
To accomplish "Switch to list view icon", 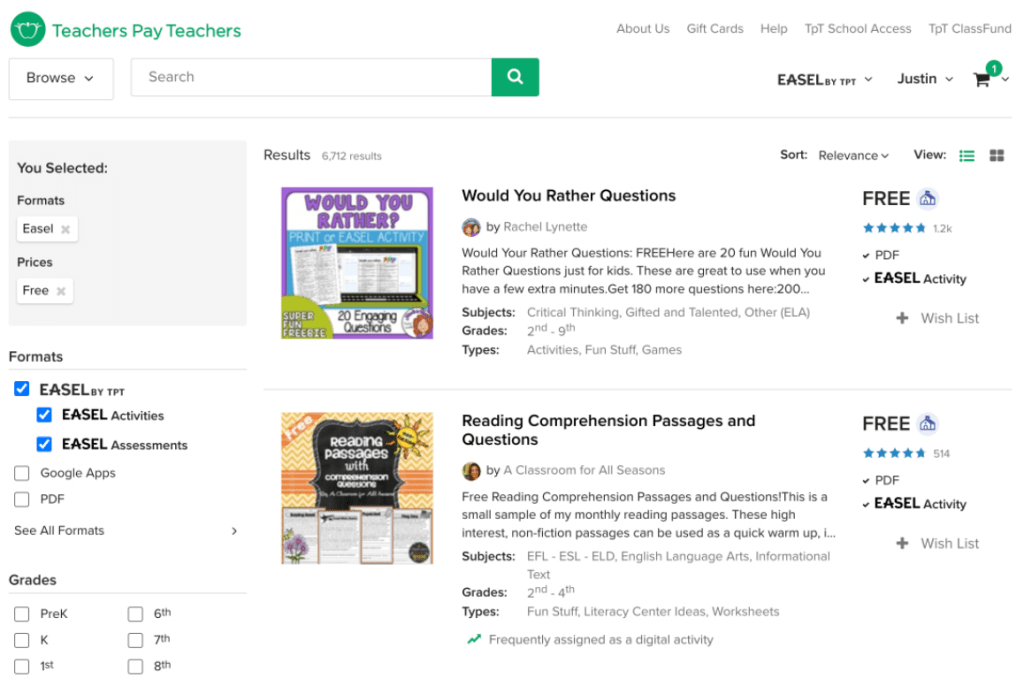I will pyautogui.click(x=967, y=156).
